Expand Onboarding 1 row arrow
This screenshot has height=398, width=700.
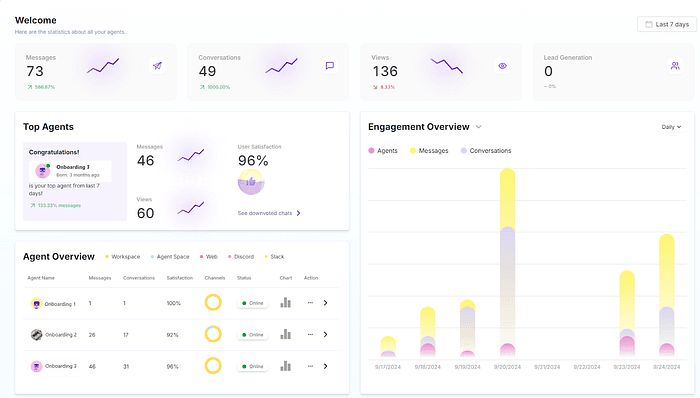click(325, 303)
